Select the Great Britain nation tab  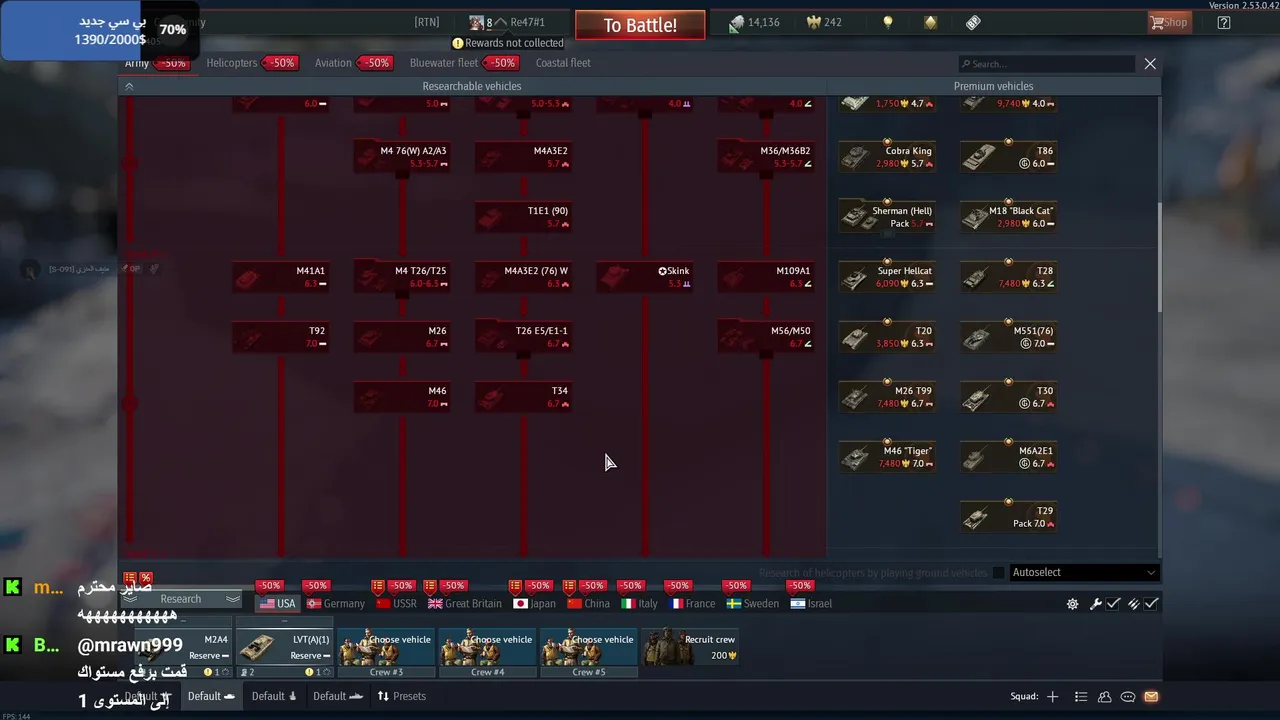pos(465,604)
